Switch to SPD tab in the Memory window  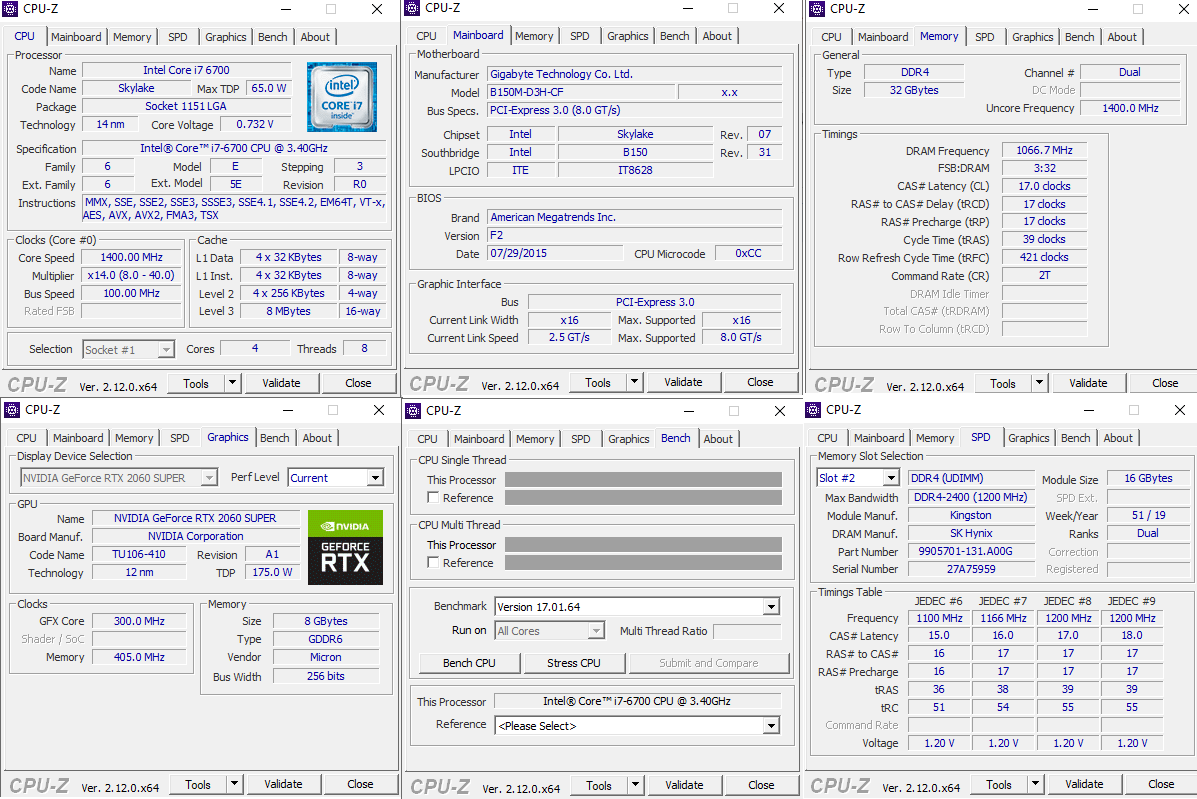coord(985,37)
